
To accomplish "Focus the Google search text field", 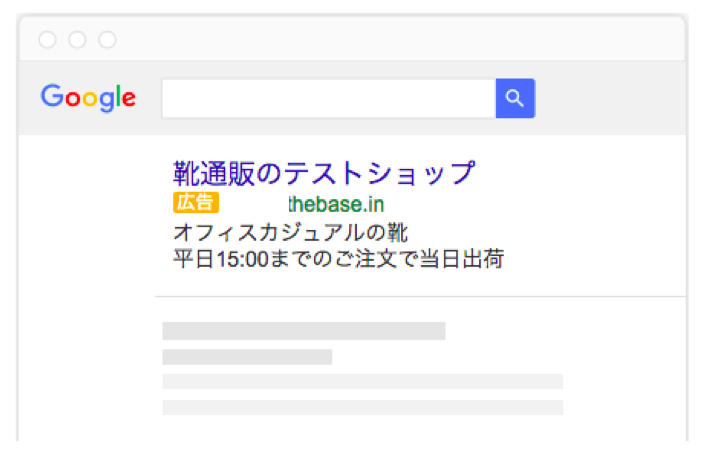I will [x=329, y=99].
